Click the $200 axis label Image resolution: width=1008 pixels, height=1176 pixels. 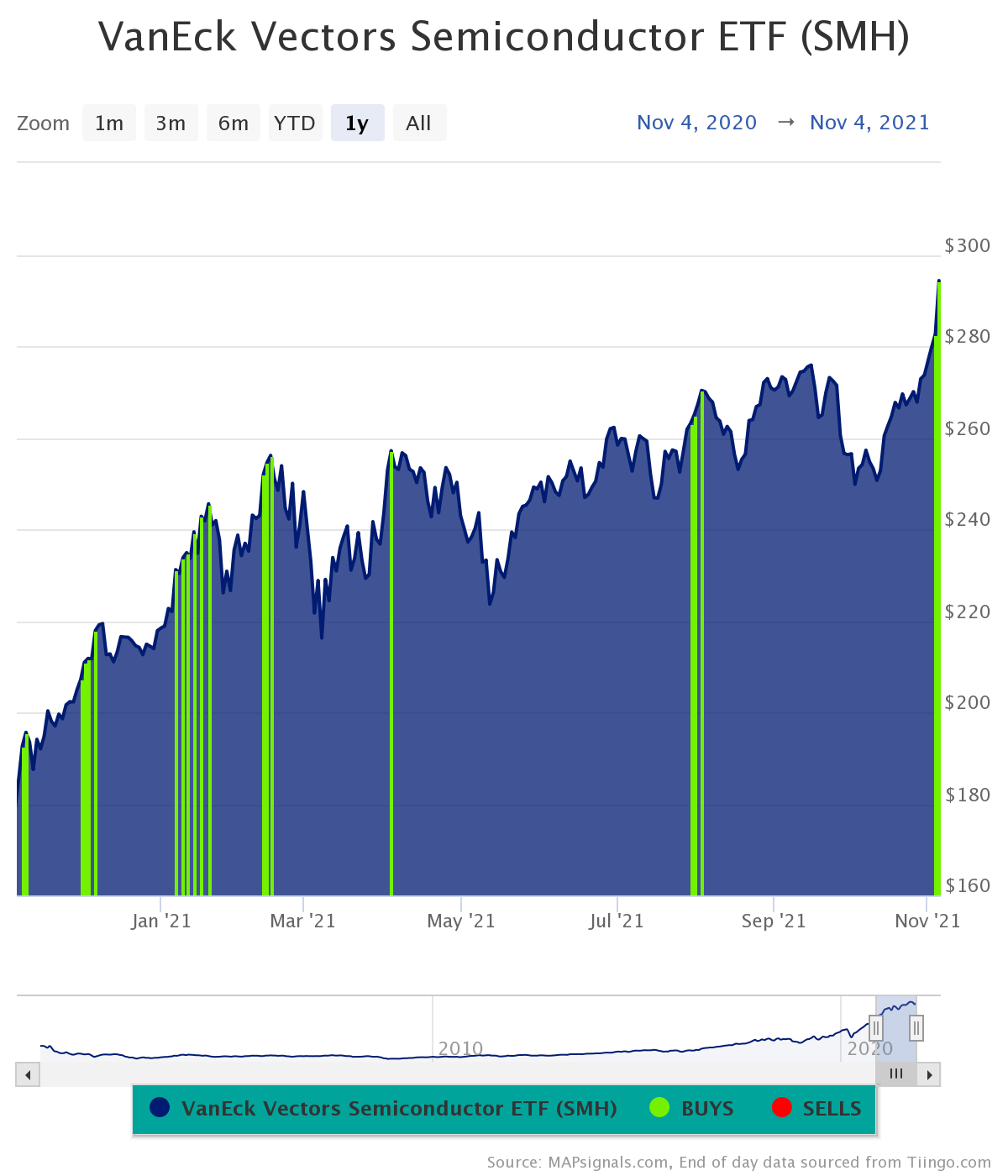[968, 703]
